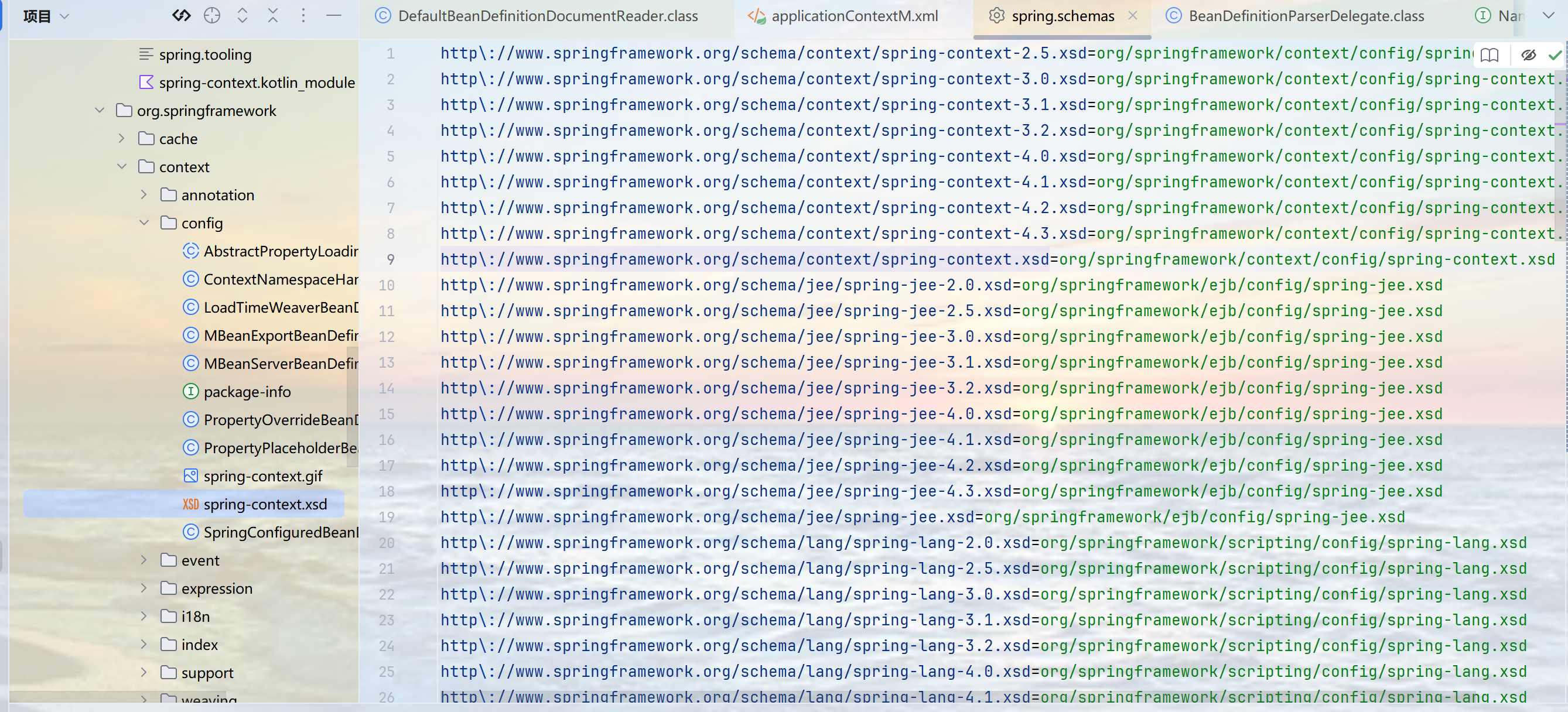The width and height of the screenshot is (1568, 712).
Task: Collapse the config folder node
Action: 144,223
